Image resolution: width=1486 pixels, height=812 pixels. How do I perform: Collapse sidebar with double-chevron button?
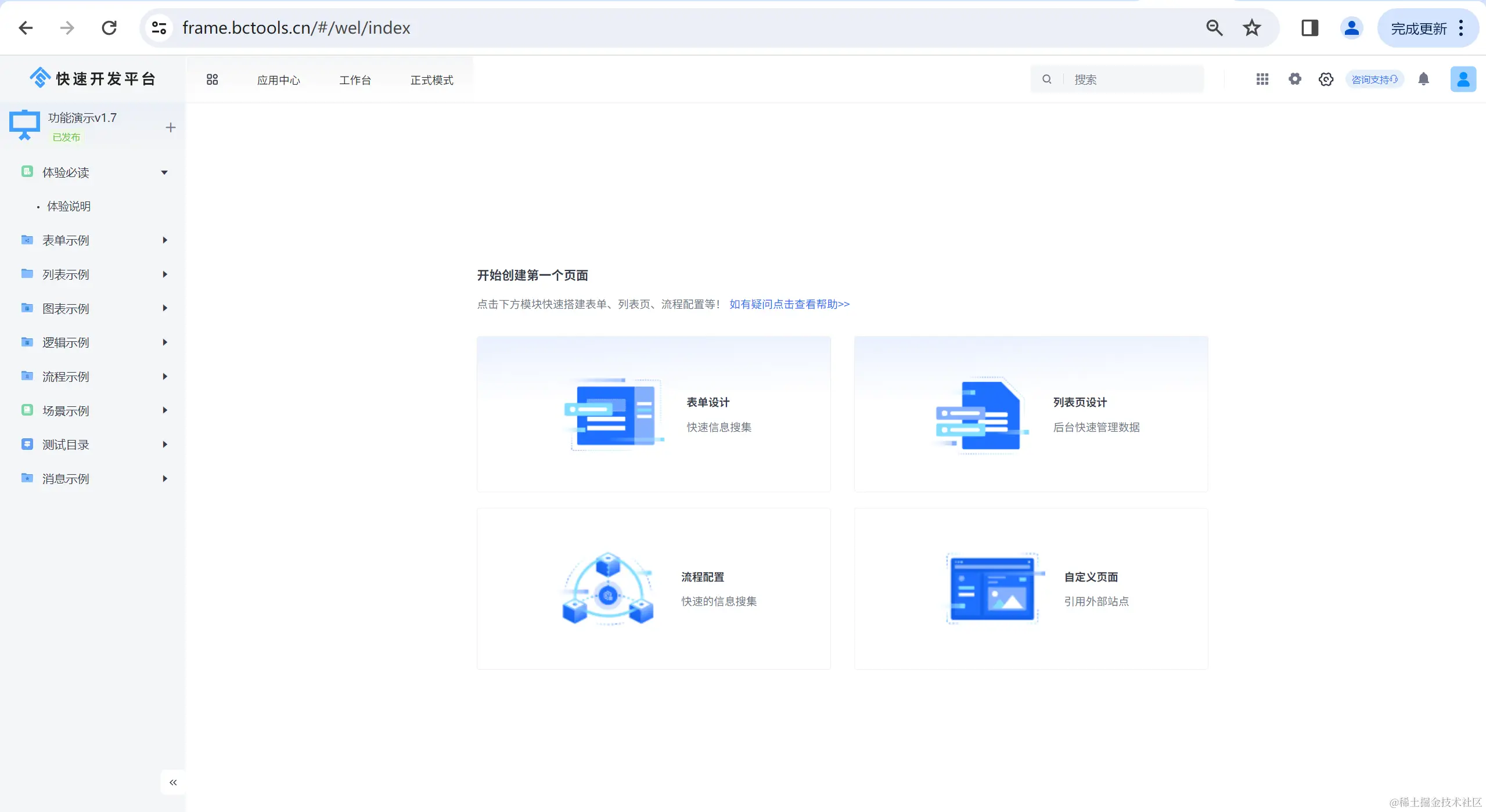tap(172, 782)
